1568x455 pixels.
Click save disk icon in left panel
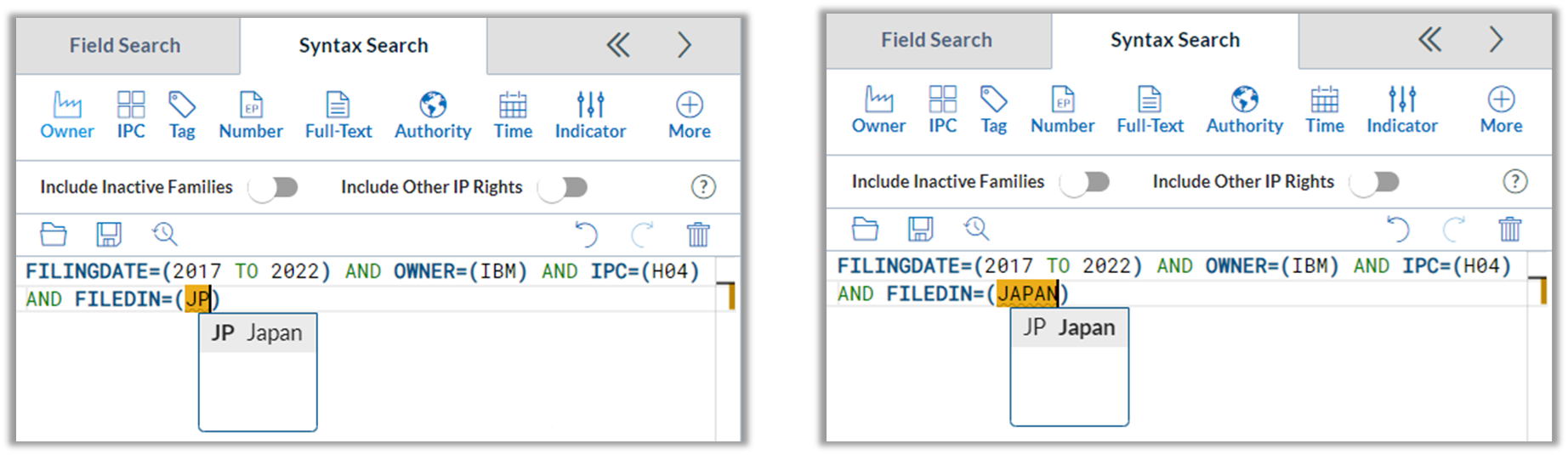coord(109,234)
